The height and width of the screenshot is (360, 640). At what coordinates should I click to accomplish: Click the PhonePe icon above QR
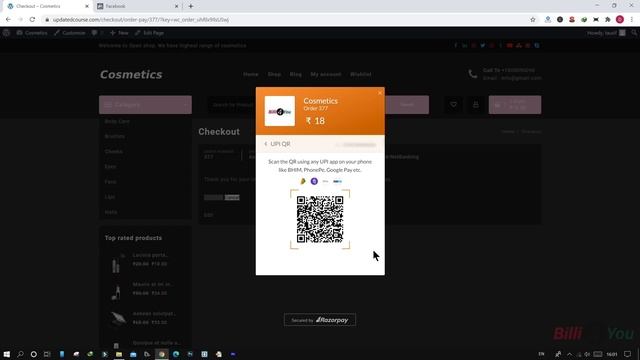pyautogui.click(x=314, y=181)
